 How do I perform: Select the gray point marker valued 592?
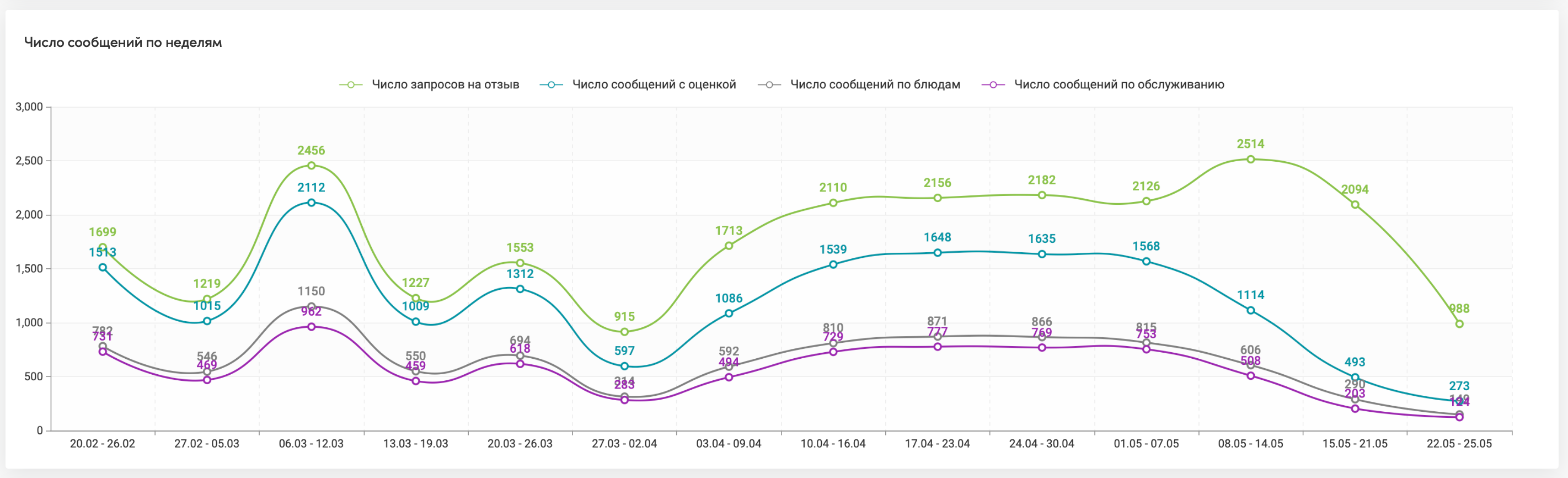click(729, 367)
